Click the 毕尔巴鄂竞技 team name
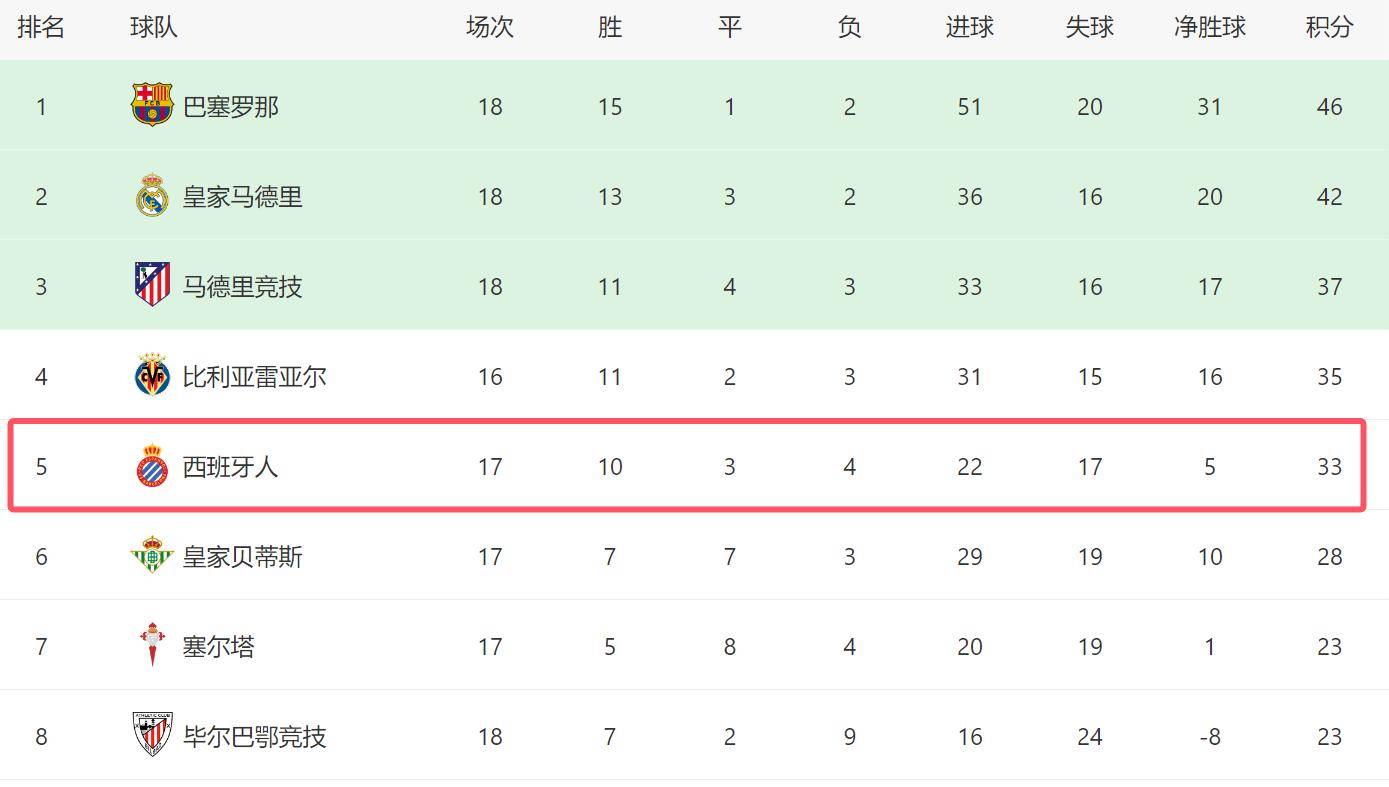Image resolution: width=1389 pixels, height=787 pixels. tap(254, 737)
